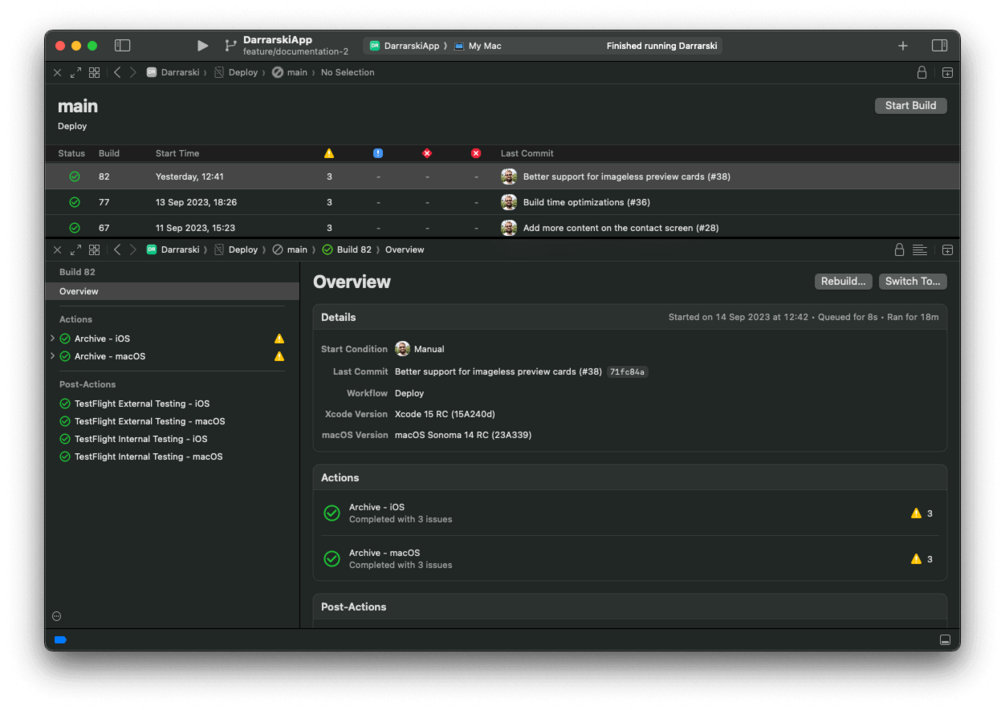Viewport: 1005px width, 710px height.
Task: Click the plus icon in the toolbar
Action: [x=902, y=45]
